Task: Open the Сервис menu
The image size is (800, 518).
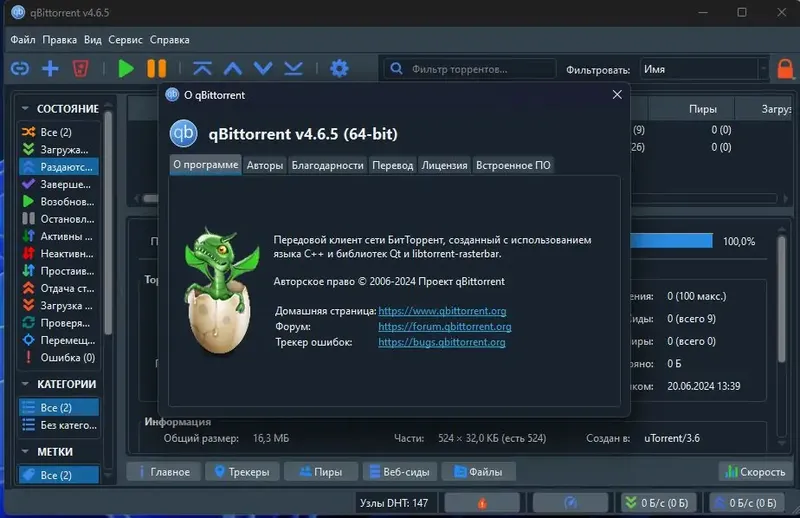Action: (126, 40)
